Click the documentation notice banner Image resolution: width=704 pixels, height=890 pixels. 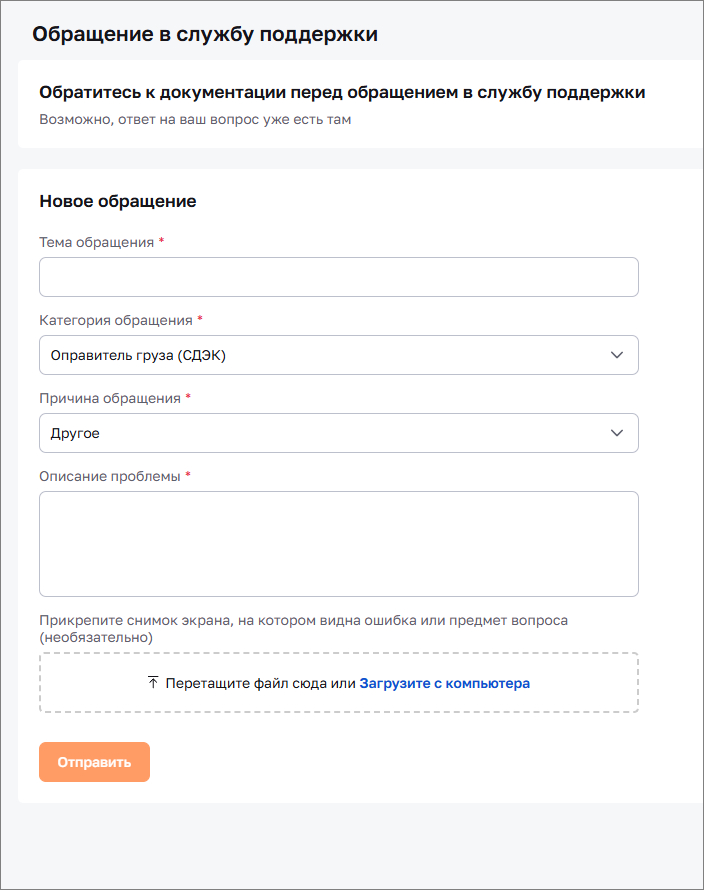coord(352,104)
